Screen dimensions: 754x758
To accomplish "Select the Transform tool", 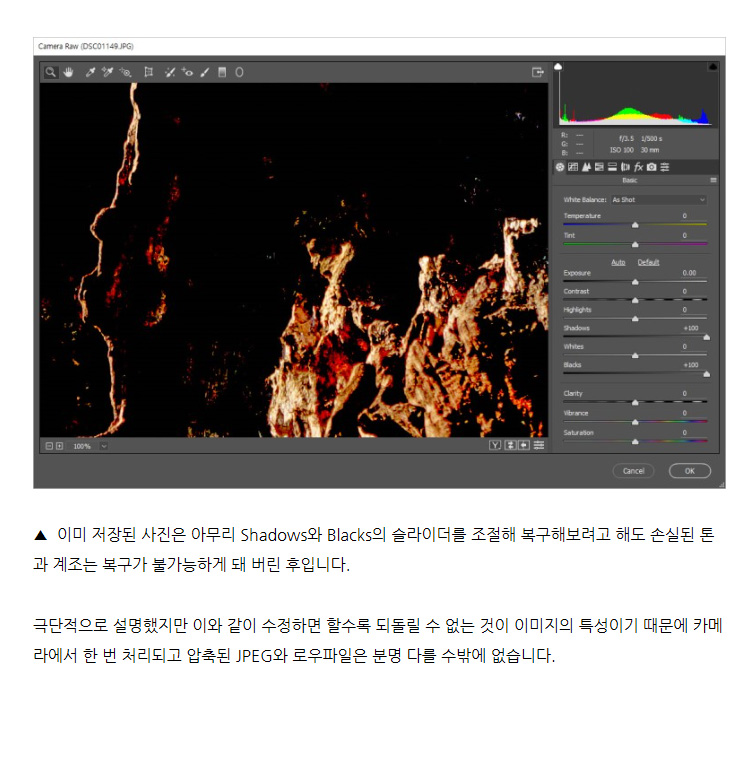I will point(148,73).
